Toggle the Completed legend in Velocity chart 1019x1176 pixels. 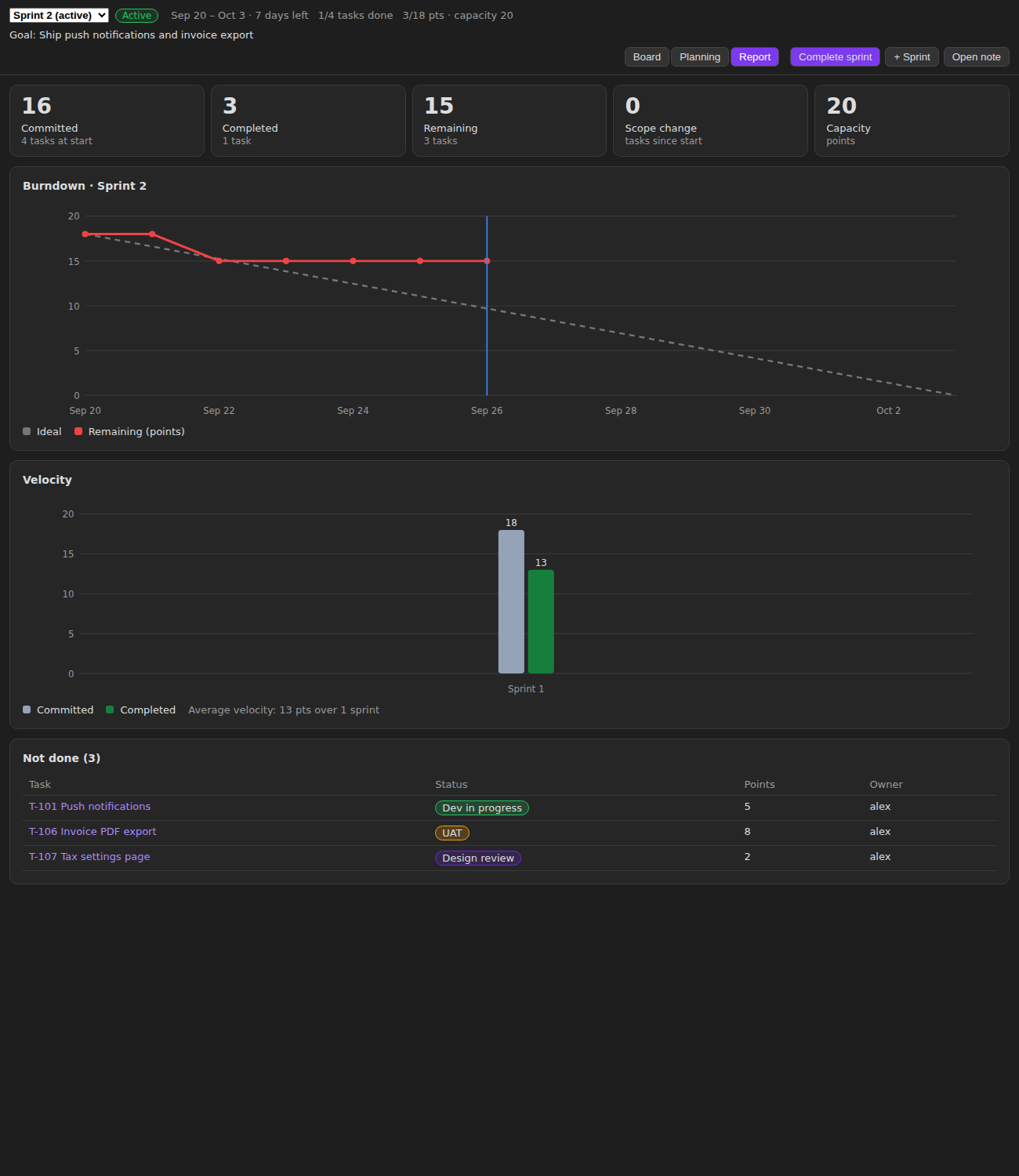pos(141,710)
